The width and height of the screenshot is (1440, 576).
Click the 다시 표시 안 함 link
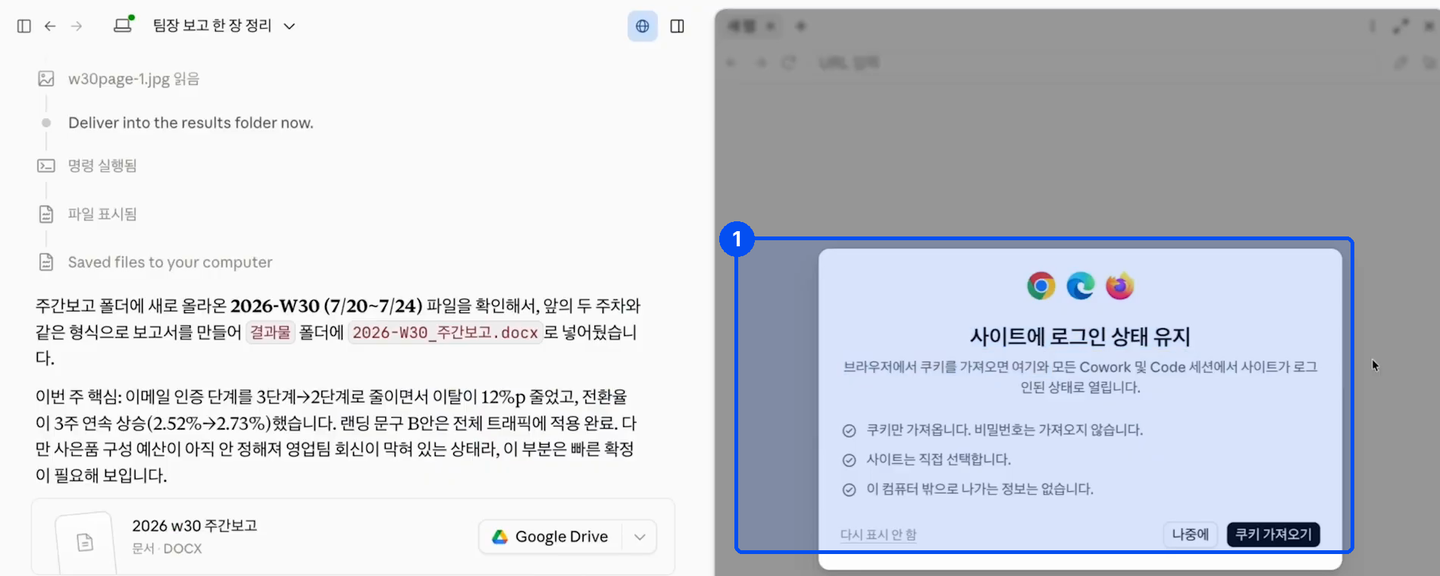[x=879, y=535]
